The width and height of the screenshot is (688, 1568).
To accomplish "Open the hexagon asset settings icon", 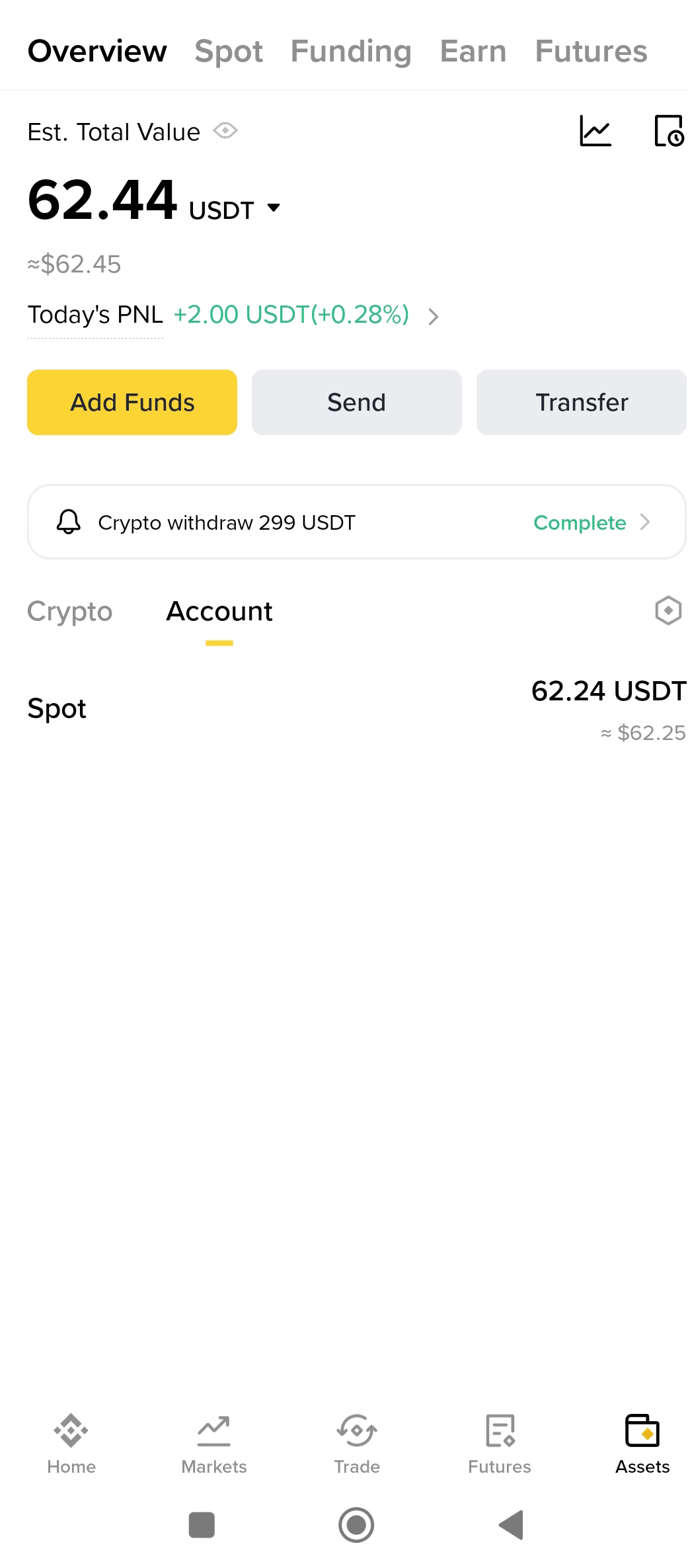I will (x=668, y=610).
